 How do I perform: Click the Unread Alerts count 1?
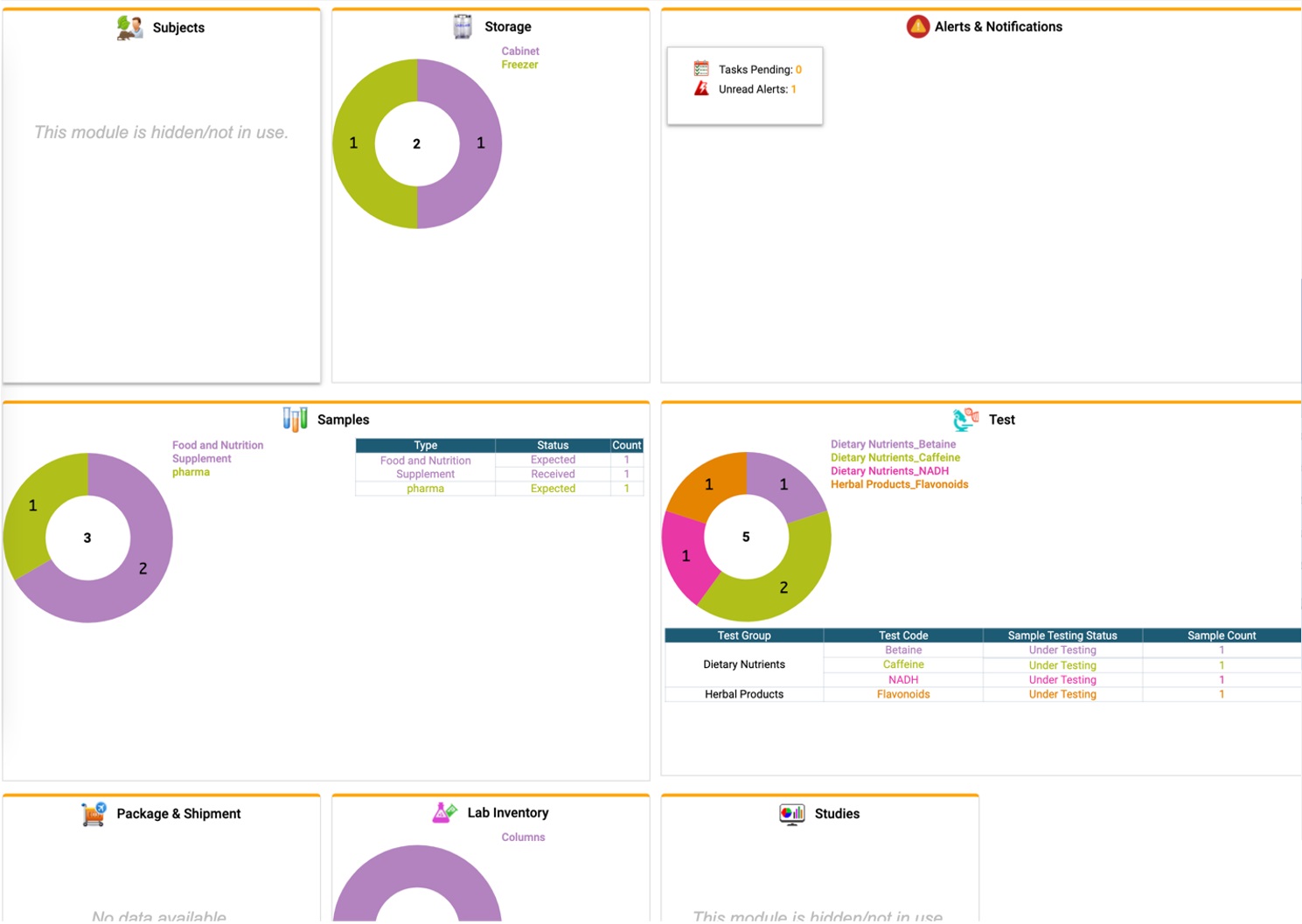[x=794, y=89]
